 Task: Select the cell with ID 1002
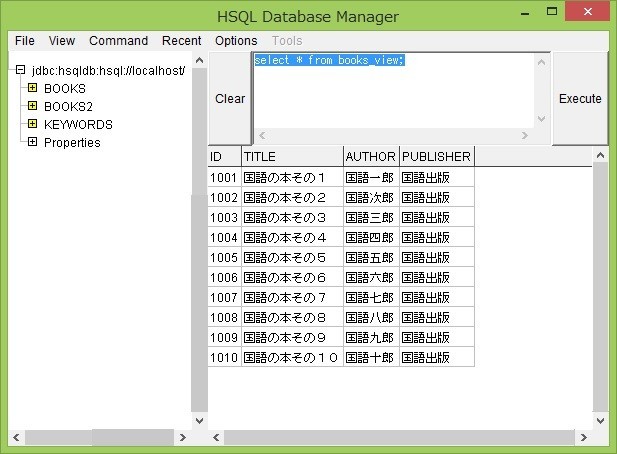tap(224, 197)
